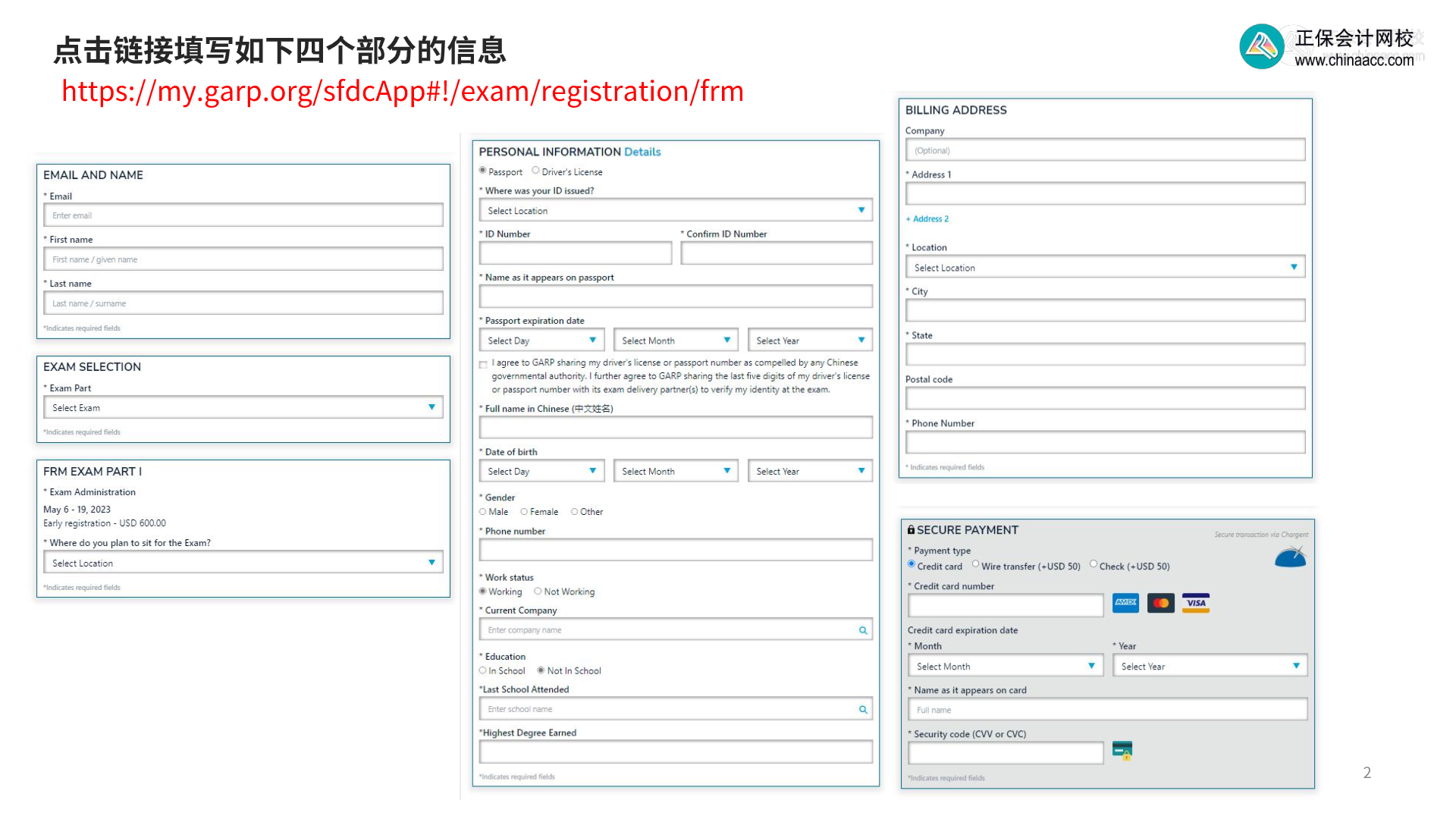This screenshot has height=819, width=1456.
Task: Select Wire transfer payment type
Action: [976, 564]
